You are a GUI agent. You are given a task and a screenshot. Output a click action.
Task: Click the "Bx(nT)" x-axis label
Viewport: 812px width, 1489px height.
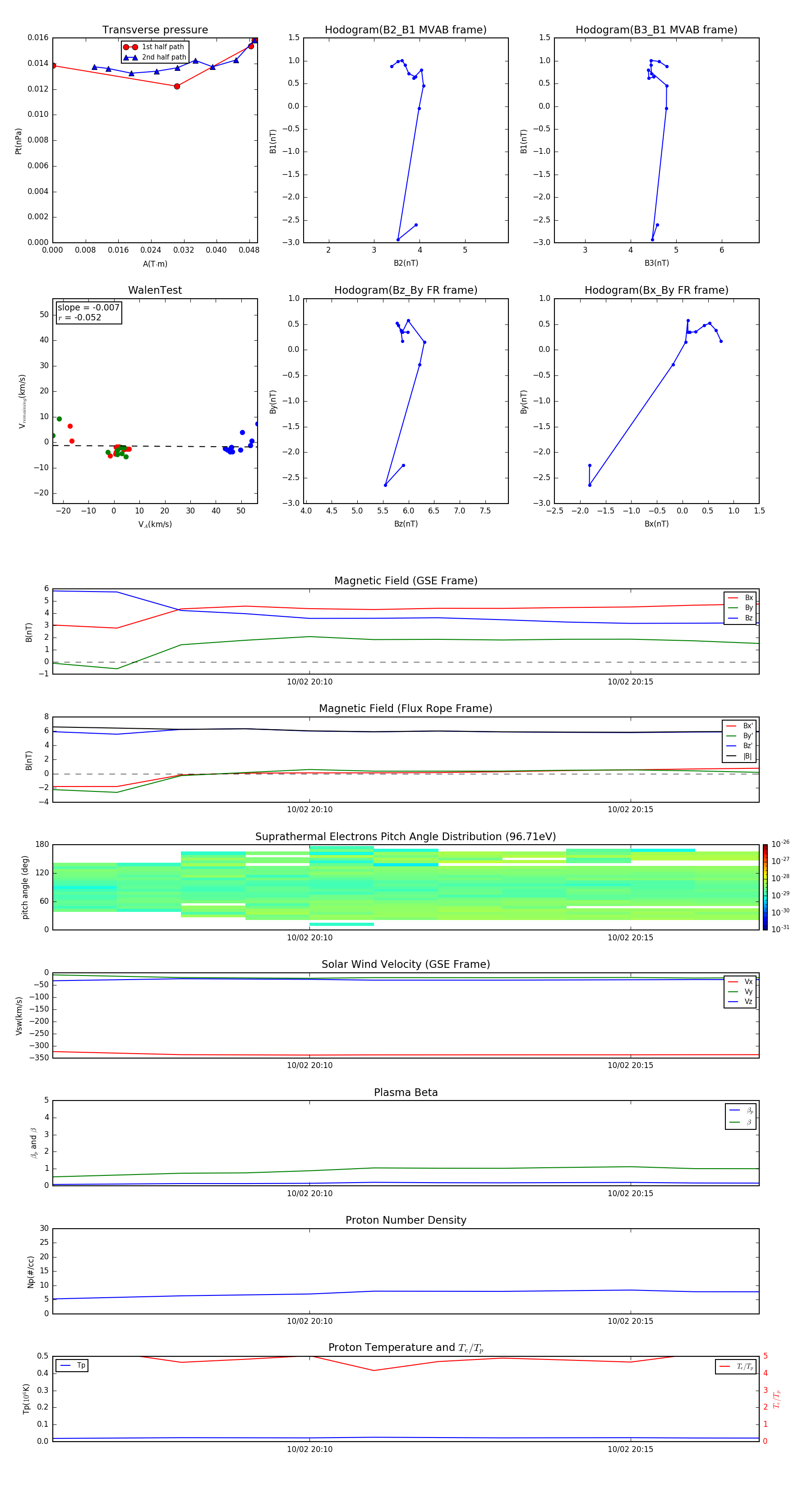pyautogui.click(x=656, y=524)
